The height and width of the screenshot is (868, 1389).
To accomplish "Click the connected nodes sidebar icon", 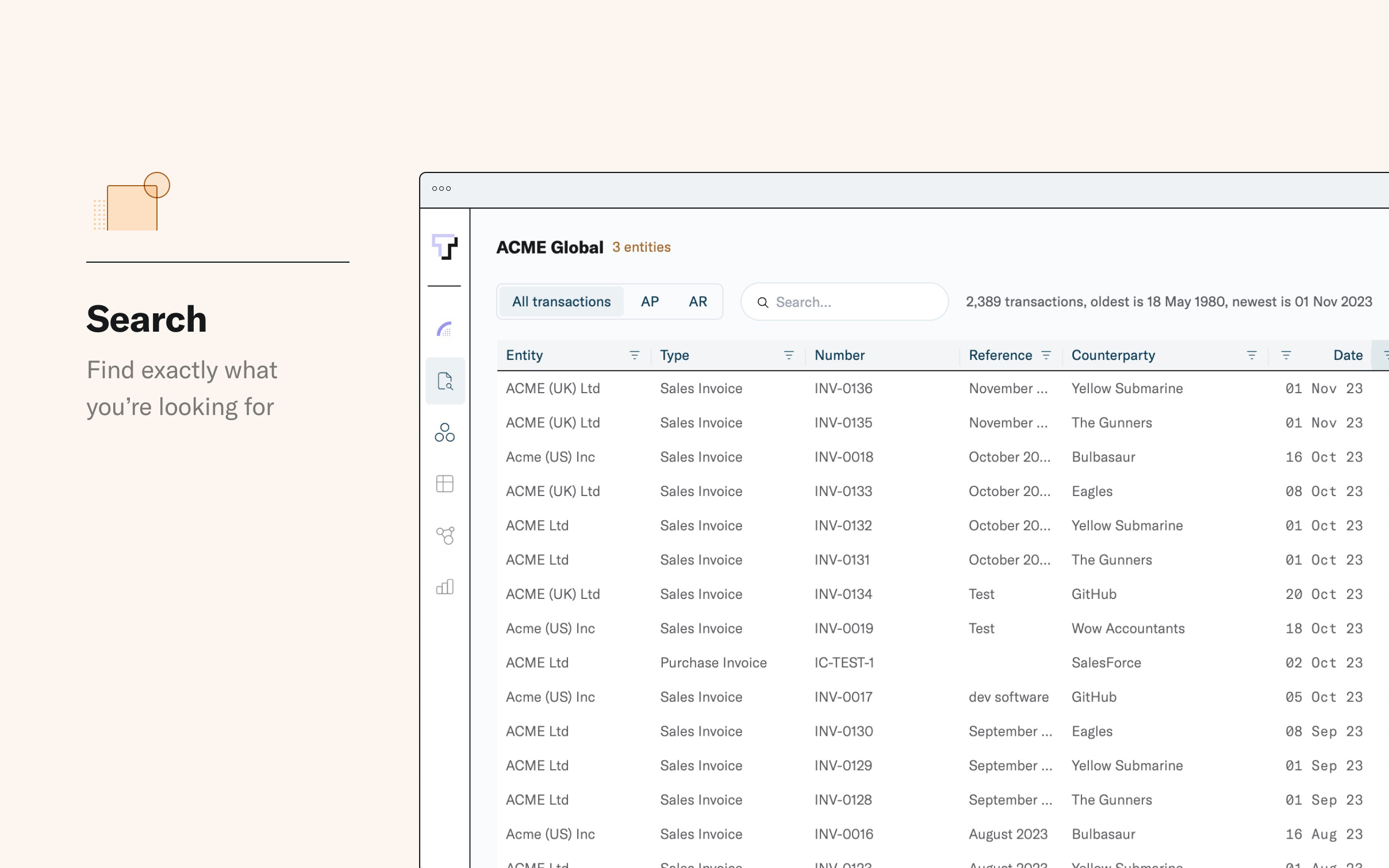I will (x=445, y=535).
